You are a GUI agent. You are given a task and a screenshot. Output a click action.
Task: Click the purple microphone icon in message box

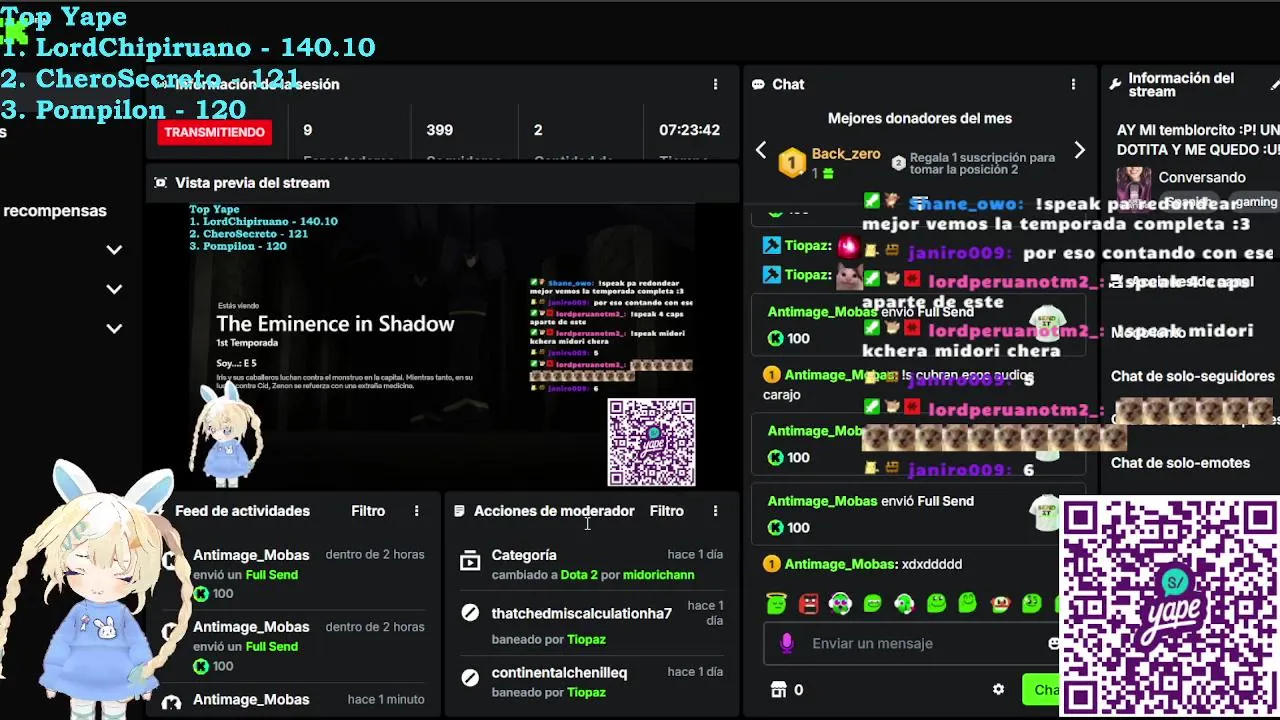787,644
